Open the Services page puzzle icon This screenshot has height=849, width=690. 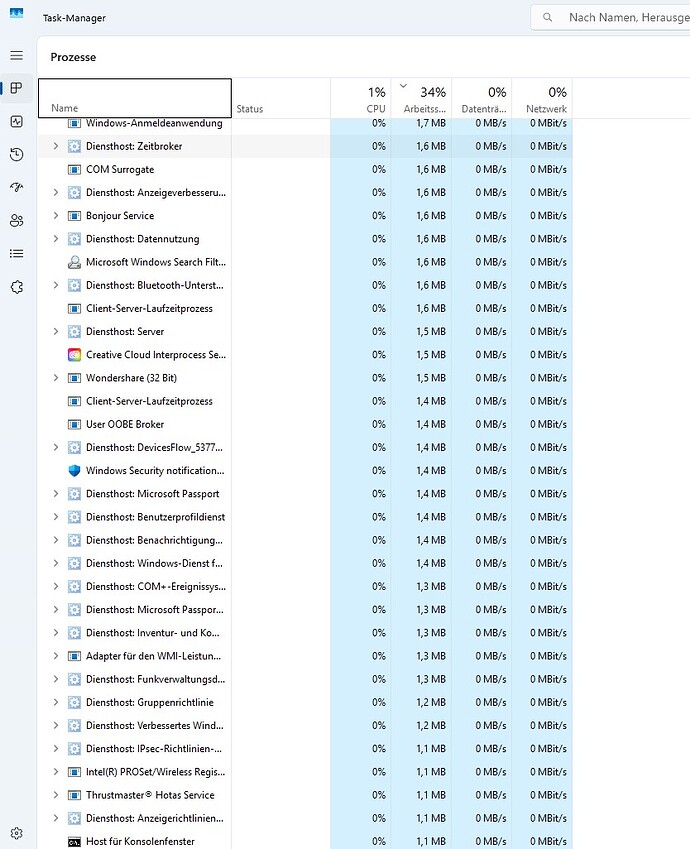(x=16, y=286)
